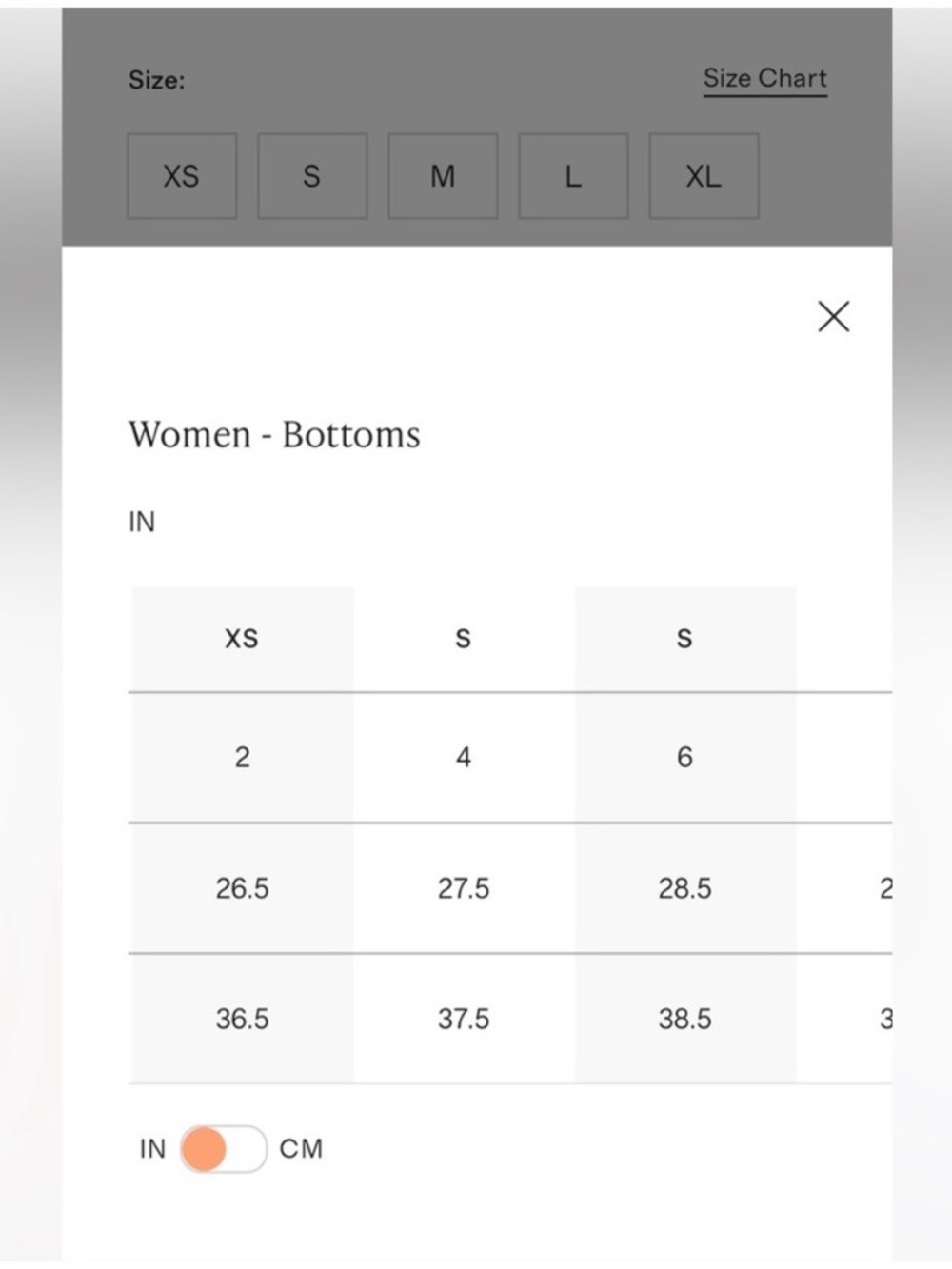Image resolution: width=952 pixels, height=1269 pixels.
Task: Toggle units from IN to CM
Action: pos(223,1148)
